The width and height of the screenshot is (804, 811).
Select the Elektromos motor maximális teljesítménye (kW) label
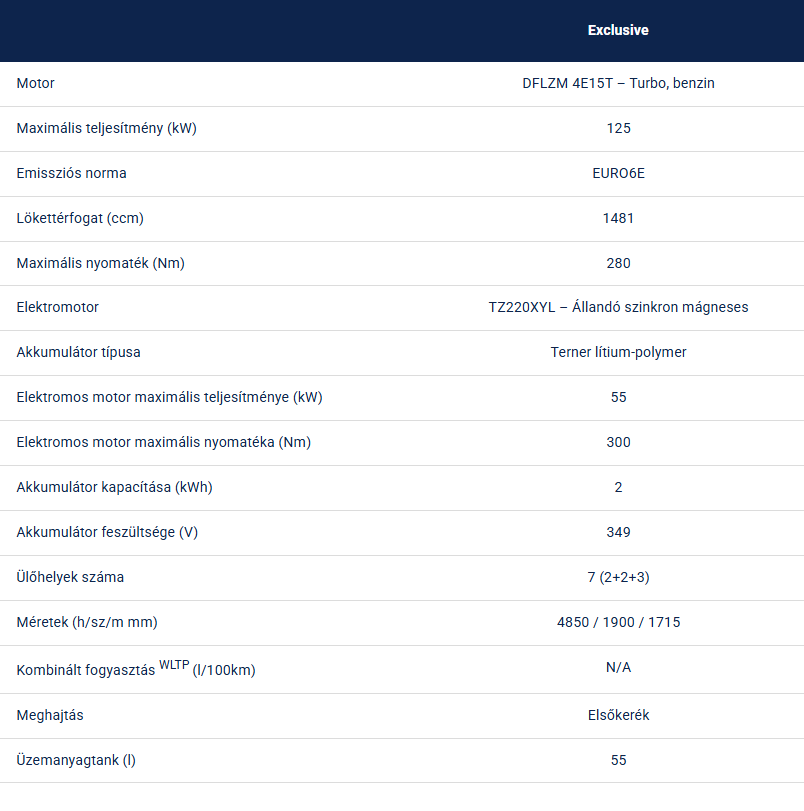coord(170,397)
